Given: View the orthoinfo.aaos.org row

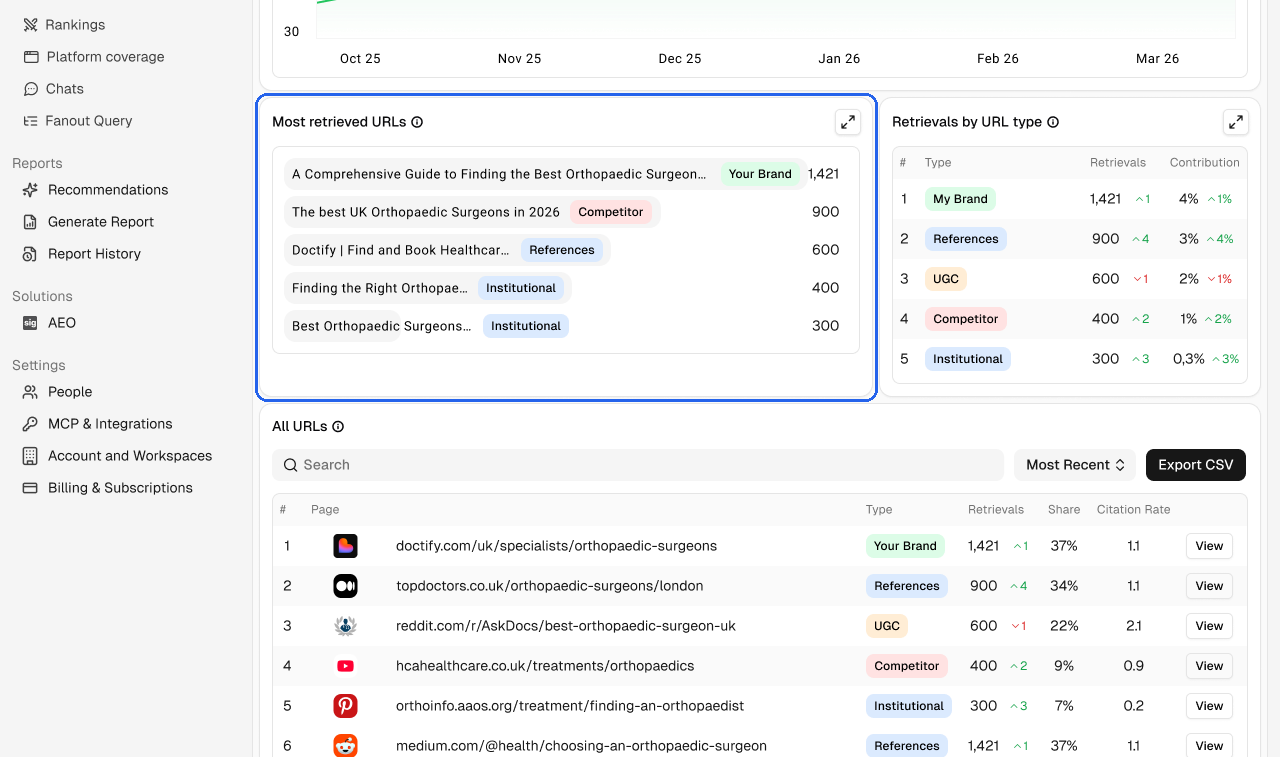Looking at the screenshot, I should tap(1209, 706).
